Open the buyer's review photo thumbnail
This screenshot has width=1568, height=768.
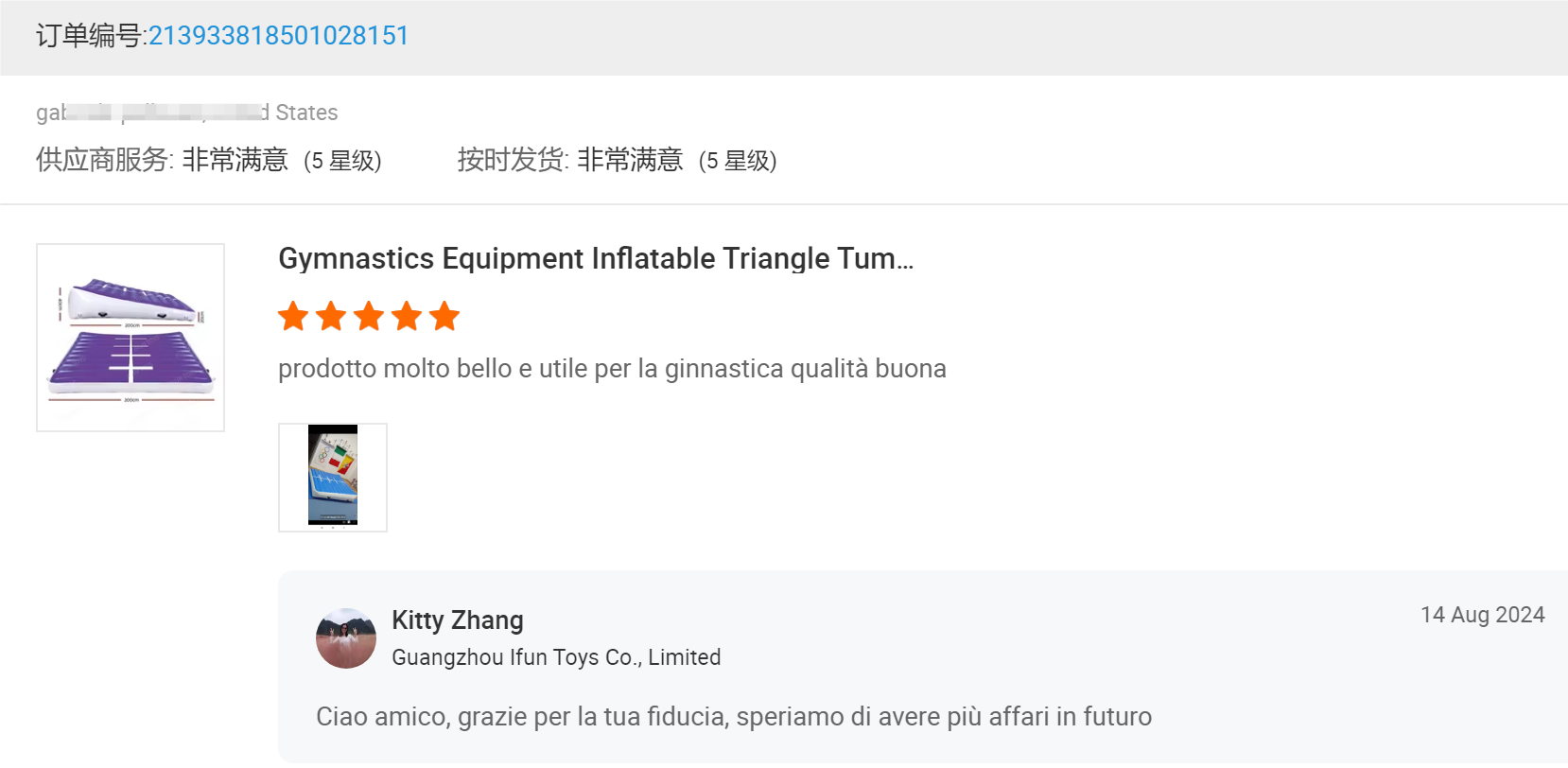point(332,477)
